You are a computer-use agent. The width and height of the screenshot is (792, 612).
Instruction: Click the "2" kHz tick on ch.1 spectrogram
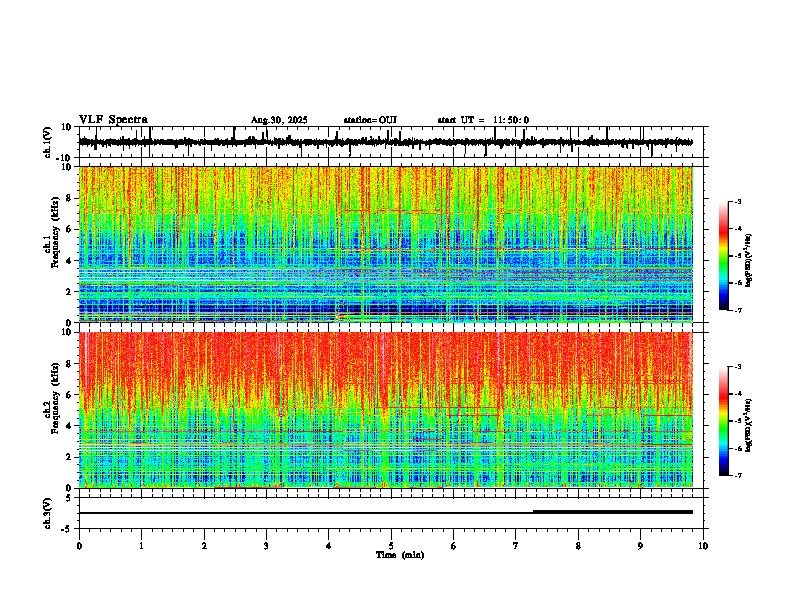tap(69, 291)
